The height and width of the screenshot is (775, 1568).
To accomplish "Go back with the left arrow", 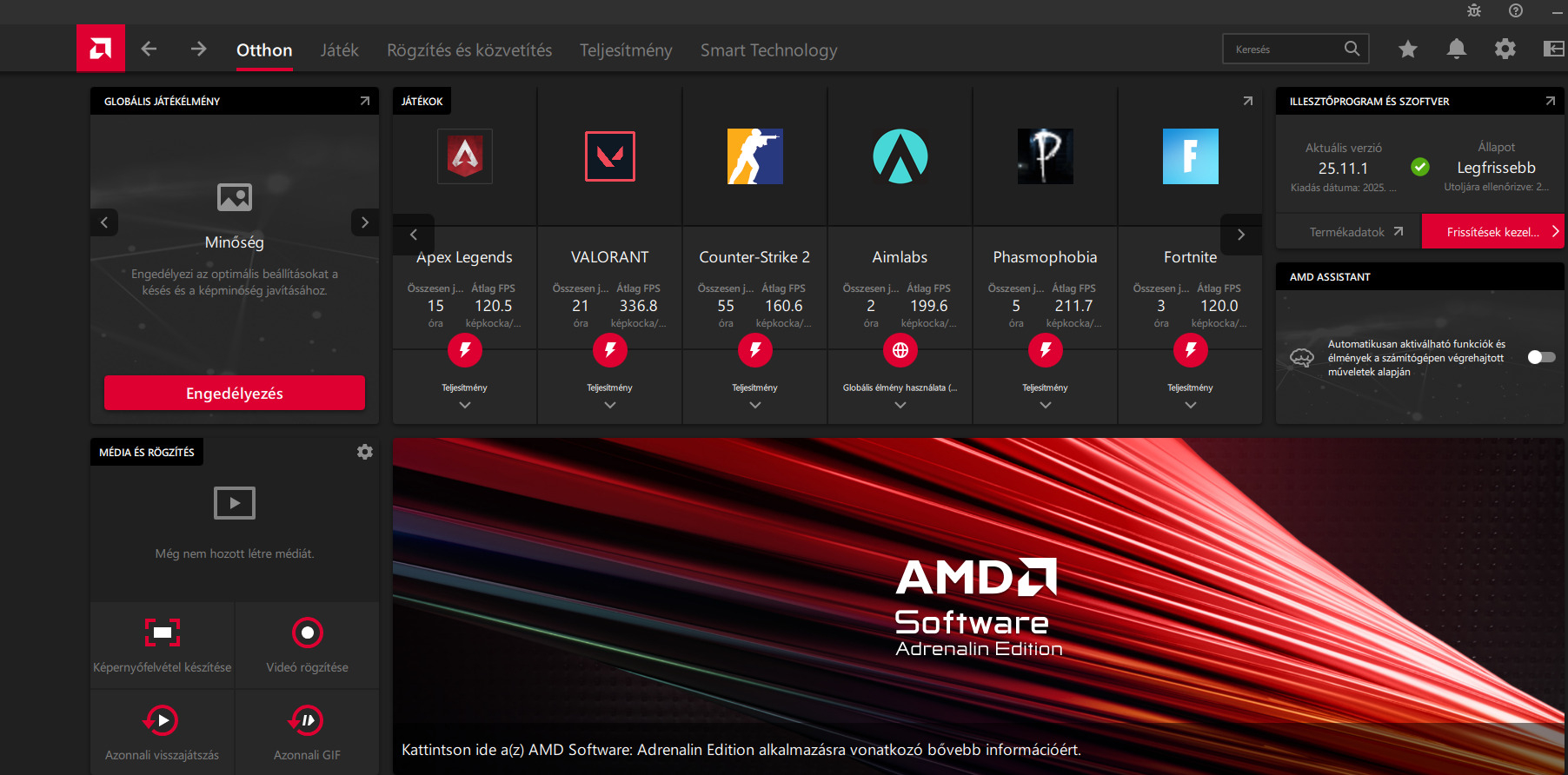I will pyautogui.click(x=149, y=49).
